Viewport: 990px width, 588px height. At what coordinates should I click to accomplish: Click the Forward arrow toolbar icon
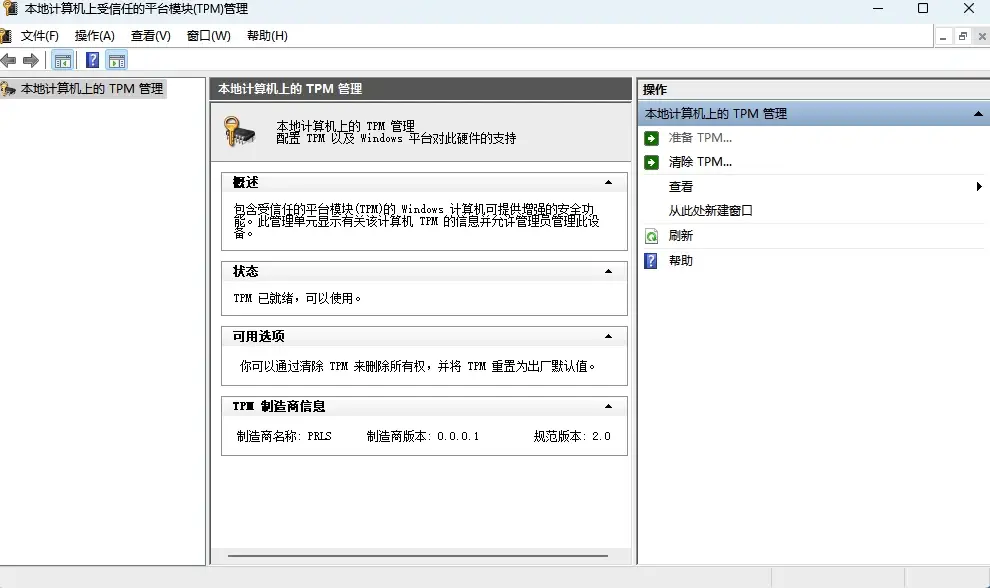tap(30, 61)
